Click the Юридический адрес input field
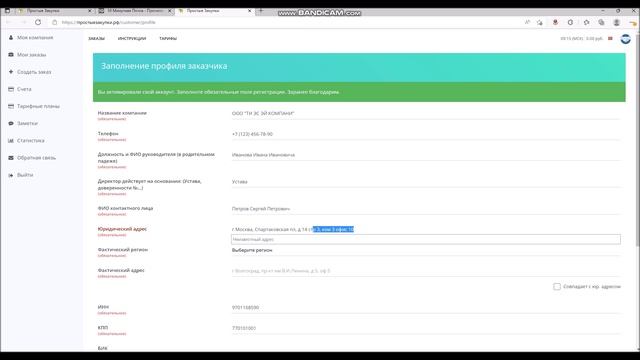Image resolution: width=640 pixels, height=360 pixels. [x=426, y=229]
